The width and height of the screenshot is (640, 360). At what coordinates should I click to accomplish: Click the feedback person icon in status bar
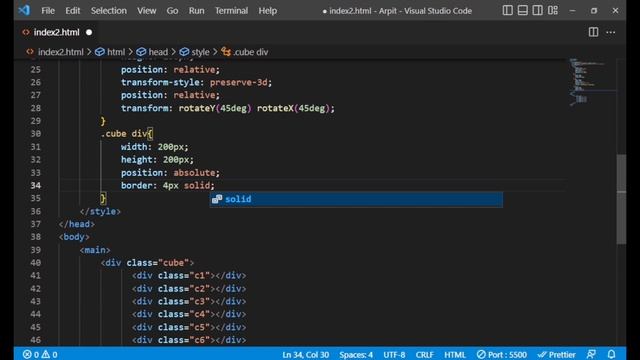591,354
